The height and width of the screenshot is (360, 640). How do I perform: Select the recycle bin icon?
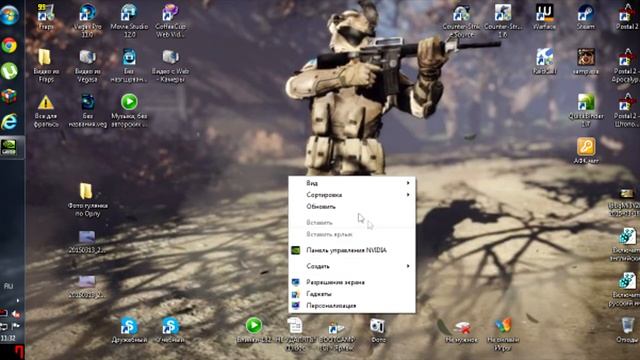pos(627,326)
